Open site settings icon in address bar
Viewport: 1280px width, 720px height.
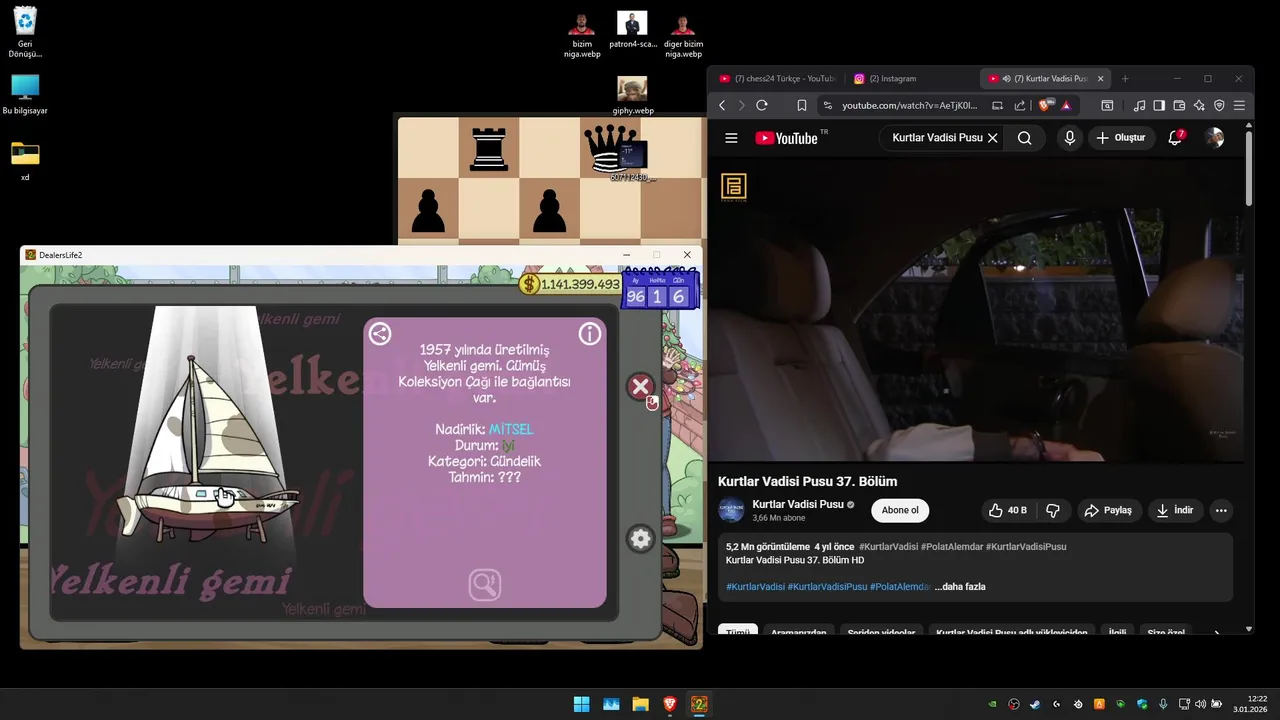(827, 105)
